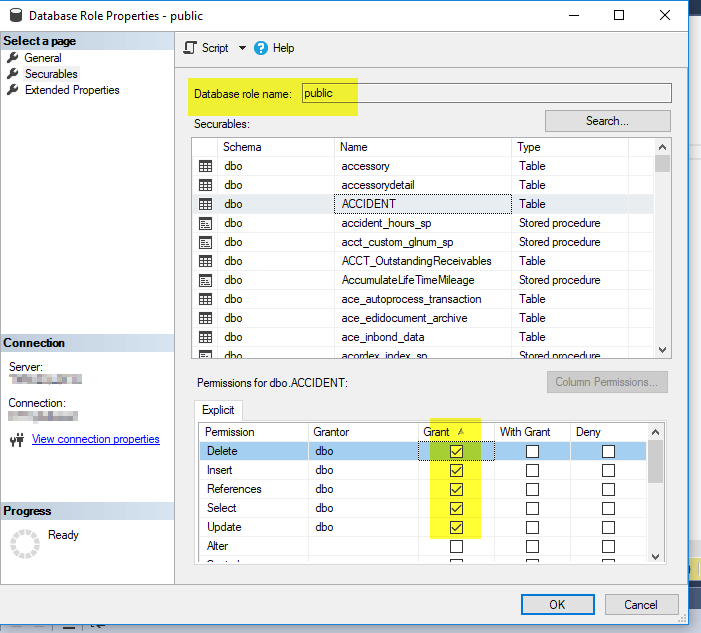Viewport: 701px width, 633px height.
Task: Select the AccumulateLifeTimeMileage securable name
Action: [408, 280]
